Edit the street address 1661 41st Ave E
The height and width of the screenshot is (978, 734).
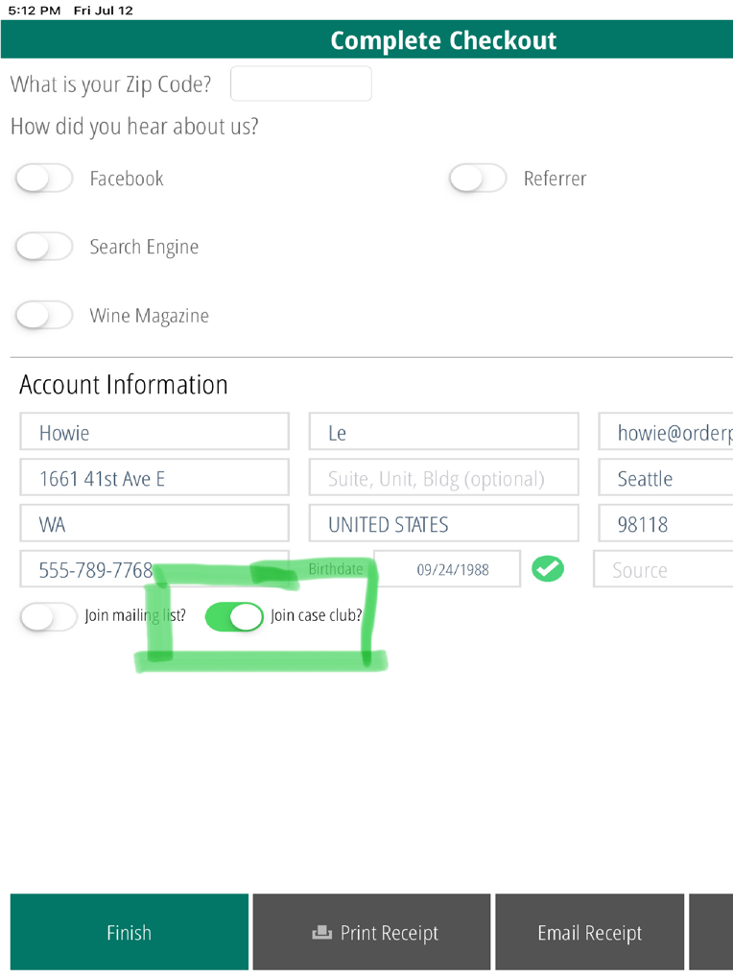pos(154,478)
